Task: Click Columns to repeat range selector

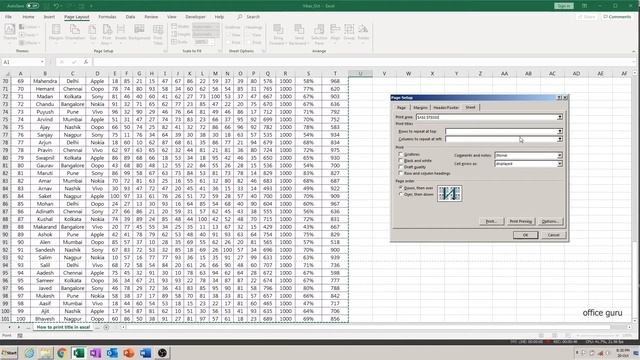Action: 560,139
